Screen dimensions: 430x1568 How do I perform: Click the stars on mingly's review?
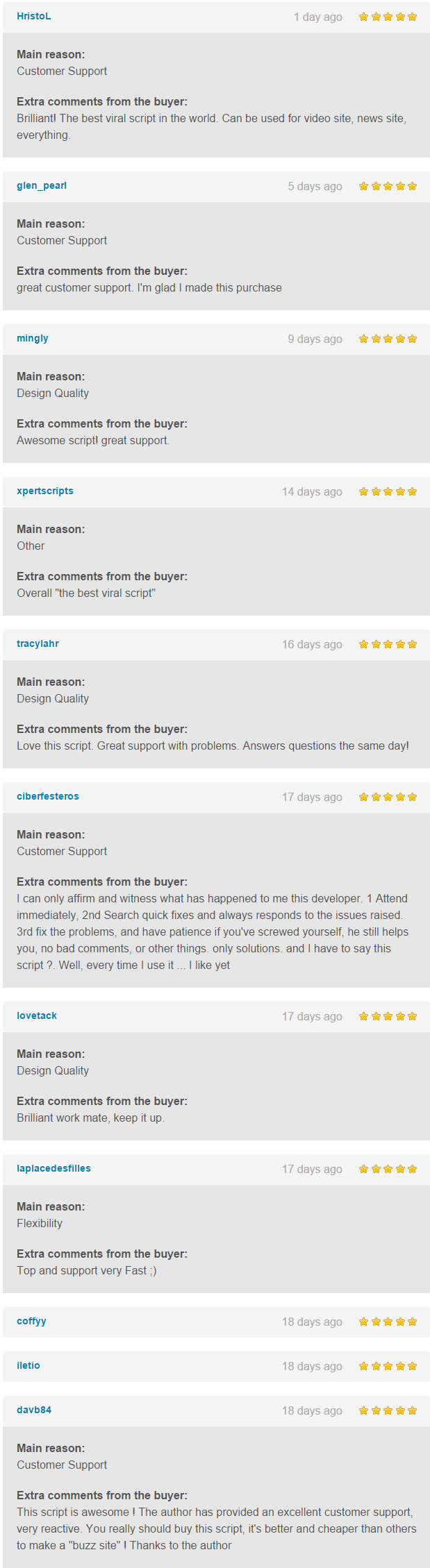tap(388, 339)
